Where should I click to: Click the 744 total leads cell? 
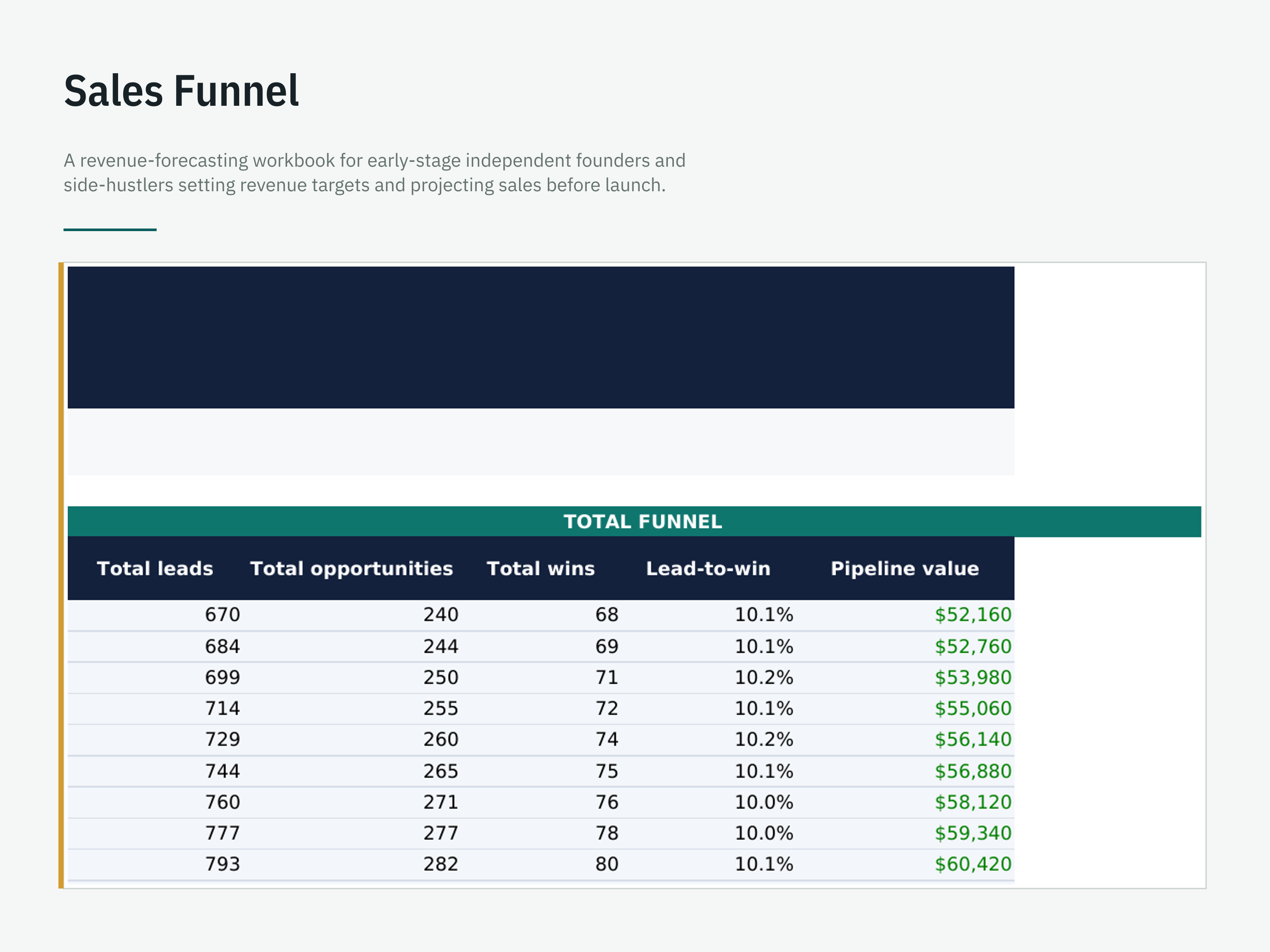click(x=222, y=770)
